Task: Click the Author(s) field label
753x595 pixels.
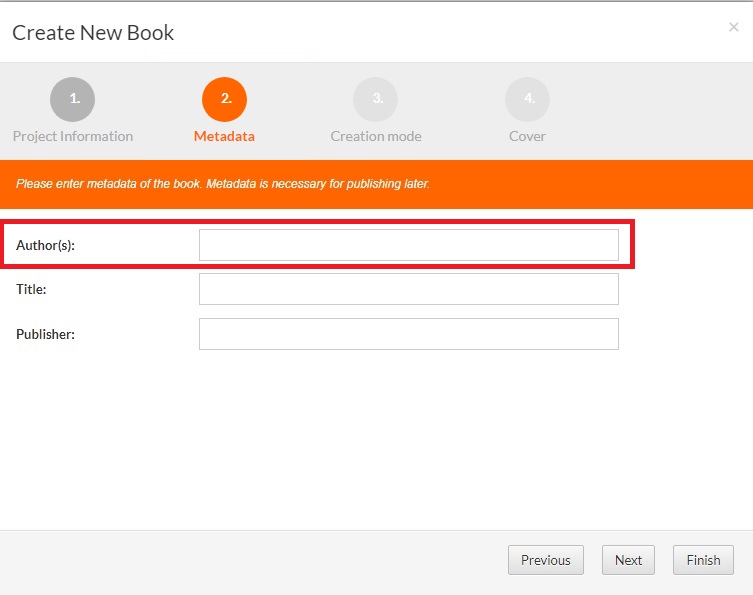Action: coord(45,245)
